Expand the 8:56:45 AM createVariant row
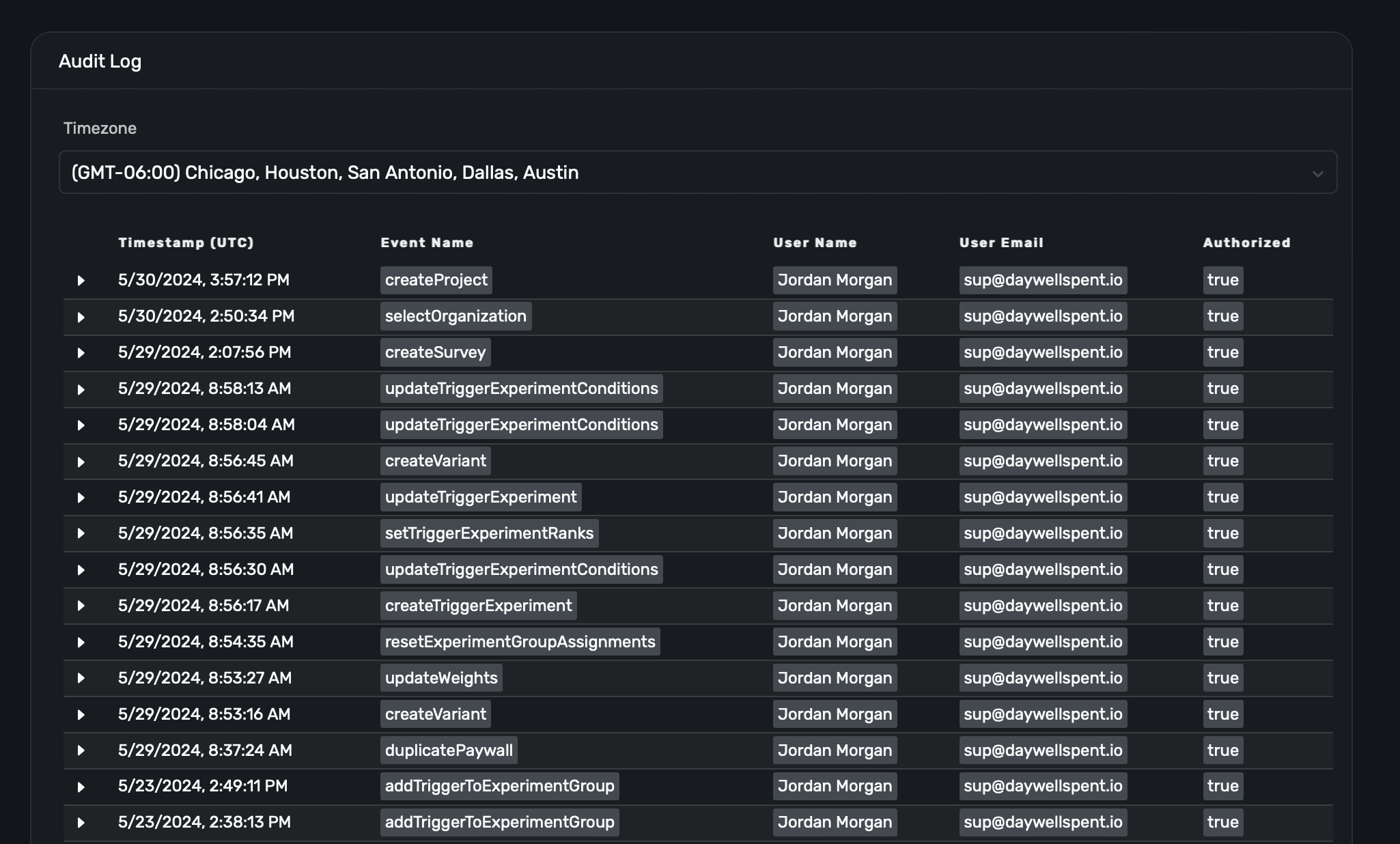Image resolution: width=1400 pixels, height=844 pixels. click(x=81, y=462)
